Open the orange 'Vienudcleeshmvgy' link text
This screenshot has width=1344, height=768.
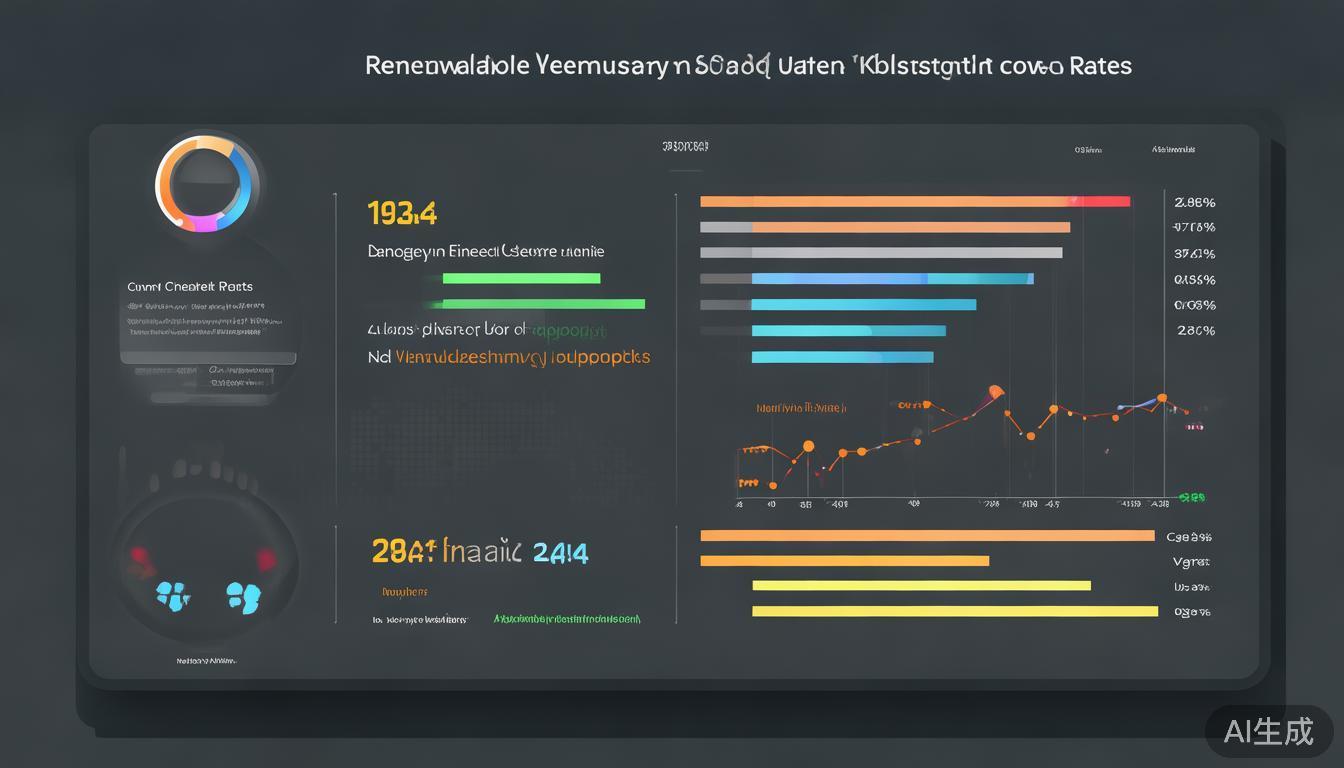click(x=522, y=357)
